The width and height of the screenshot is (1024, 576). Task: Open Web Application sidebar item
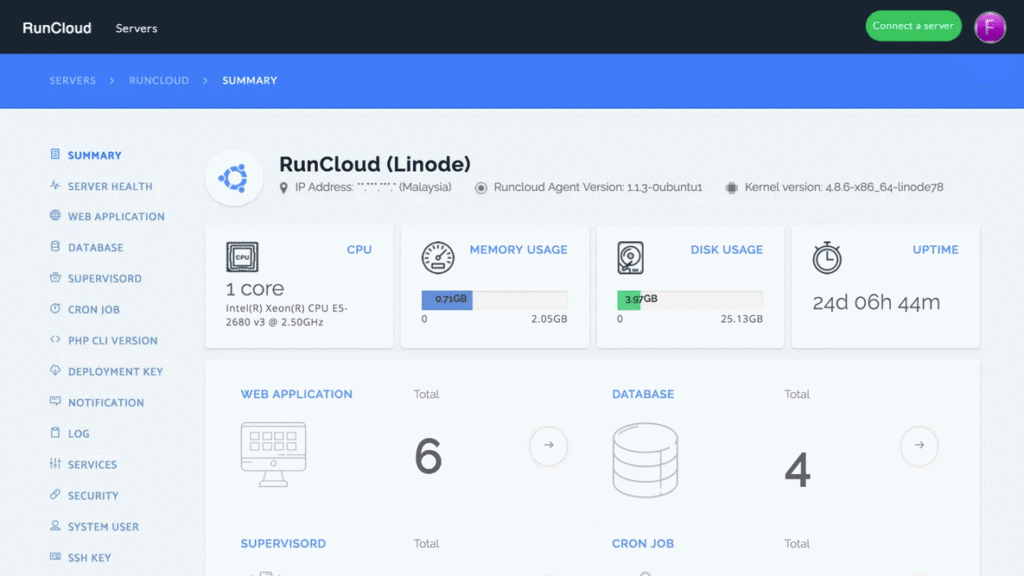click(116, 217)
